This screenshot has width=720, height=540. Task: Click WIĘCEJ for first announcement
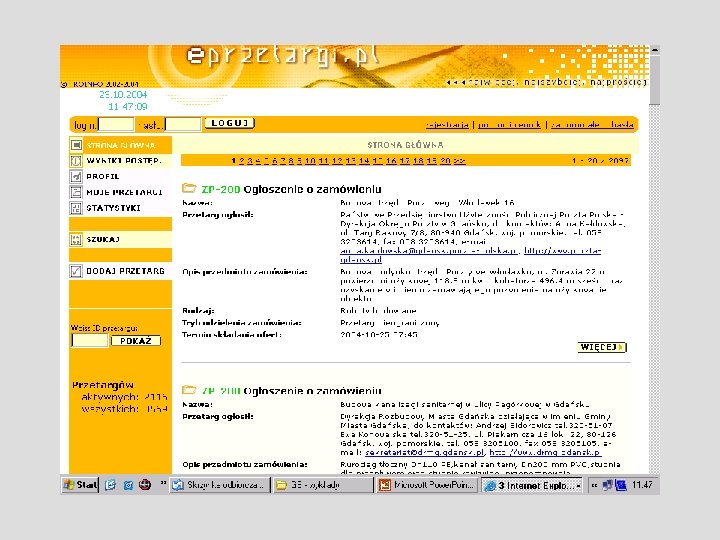click(602, 347)
